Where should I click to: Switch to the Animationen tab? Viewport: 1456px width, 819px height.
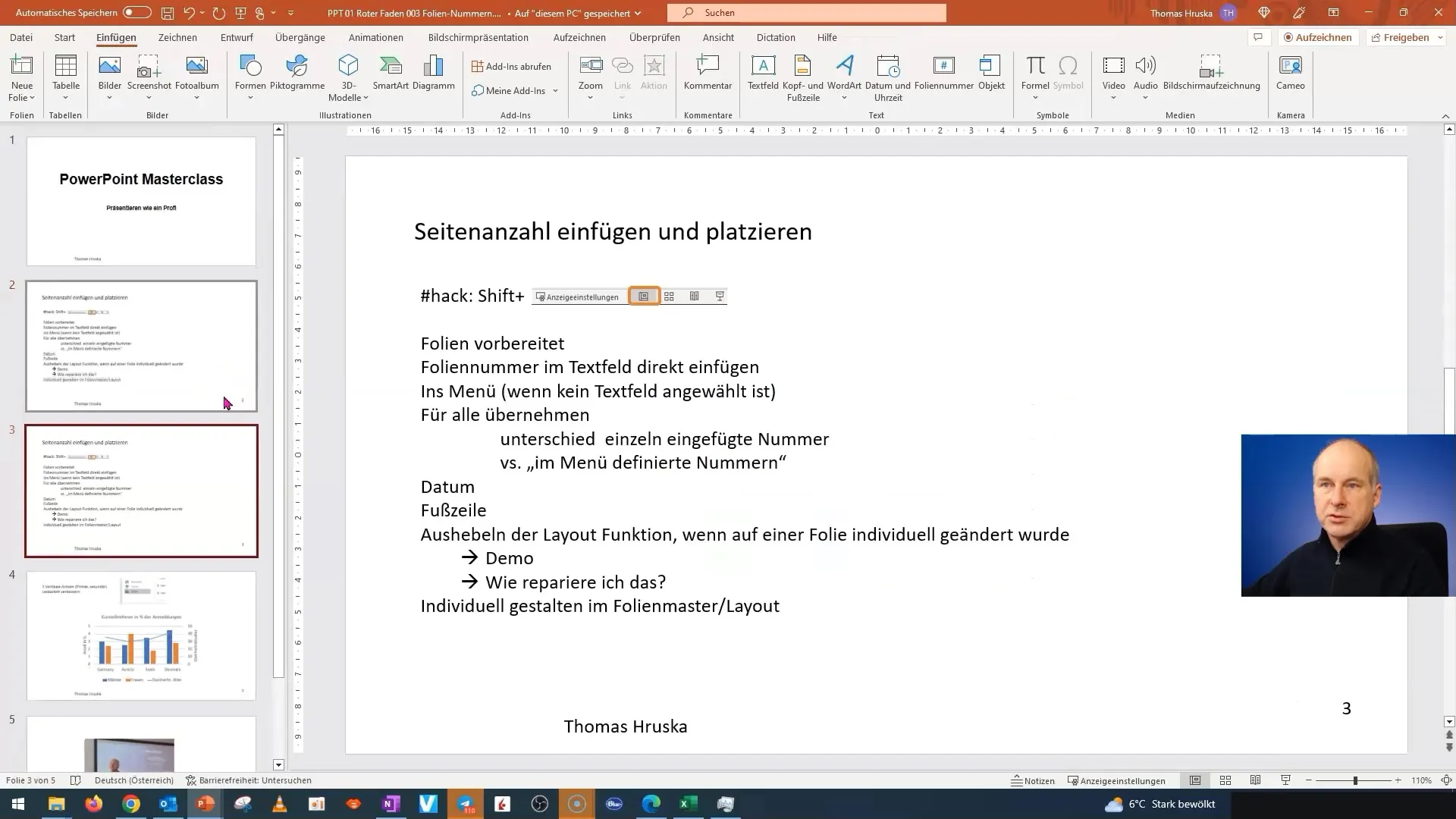pos(376,37)
